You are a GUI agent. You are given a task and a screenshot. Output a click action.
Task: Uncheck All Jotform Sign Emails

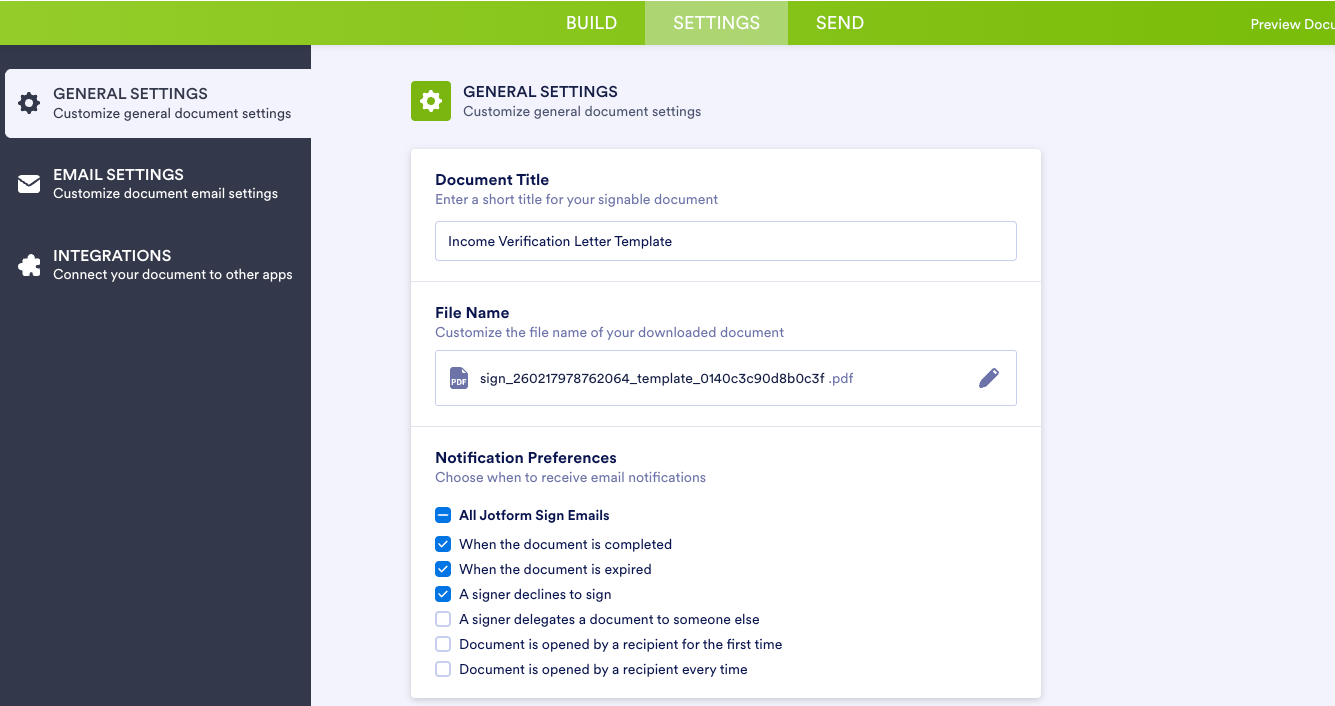443,515
